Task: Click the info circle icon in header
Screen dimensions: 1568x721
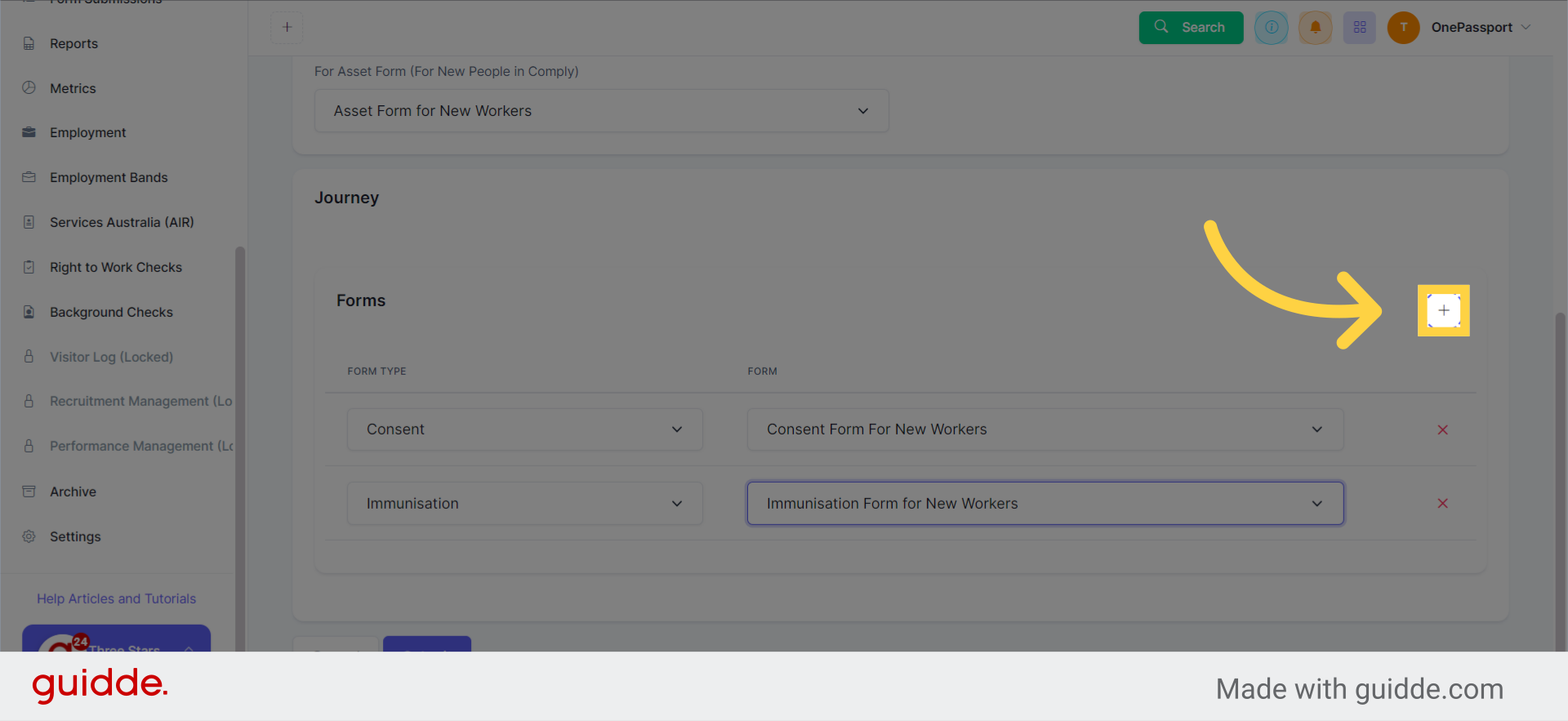Action: (1271, 27)
